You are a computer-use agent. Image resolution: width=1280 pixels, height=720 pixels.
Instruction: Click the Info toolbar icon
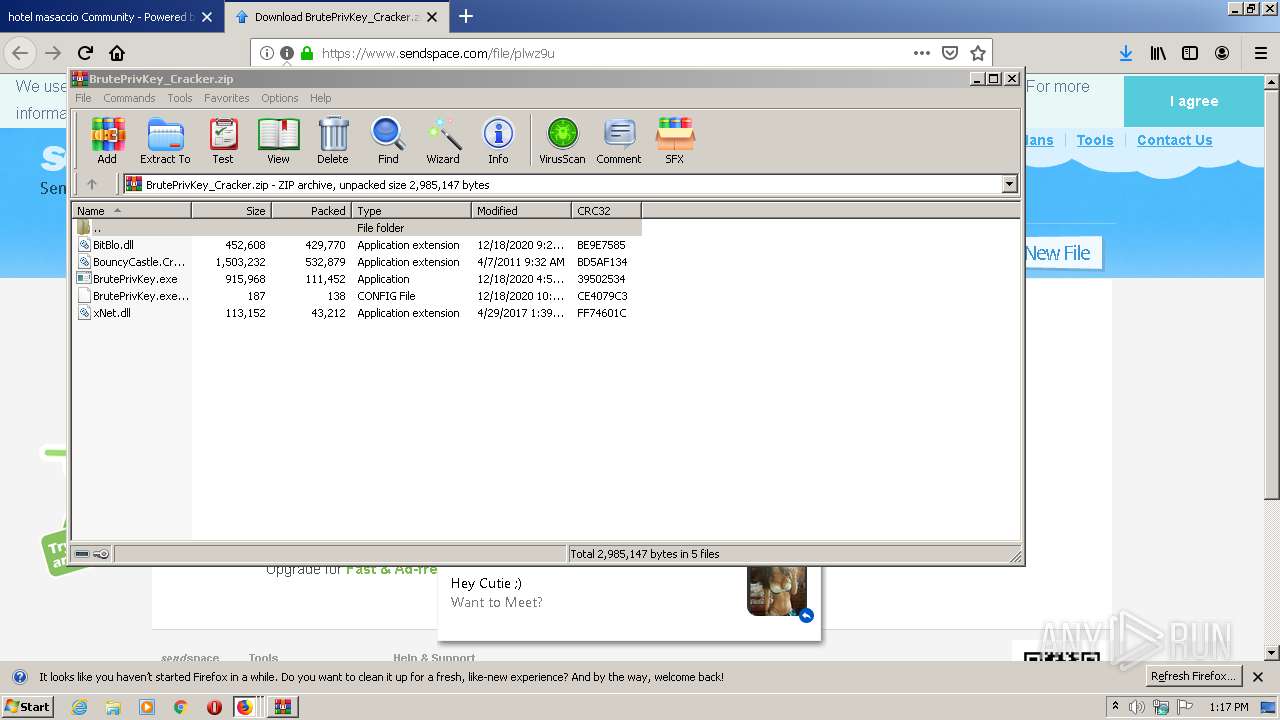(498, 141)
